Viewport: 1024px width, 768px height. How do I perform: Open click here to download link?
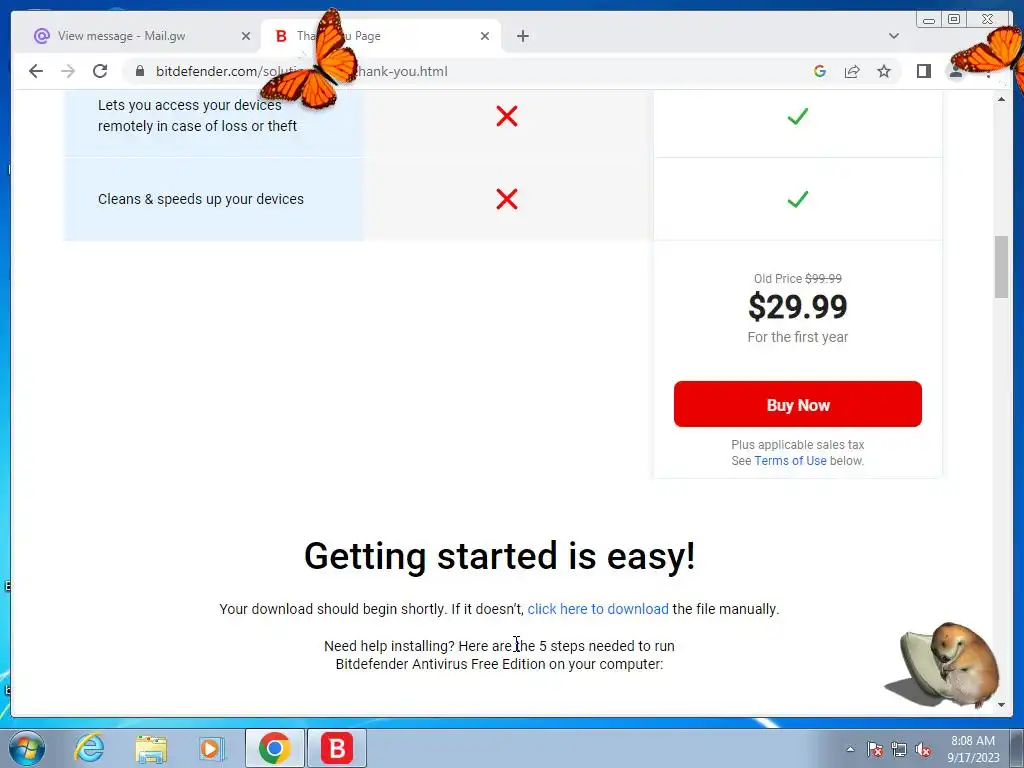click(x=598, y=609)
